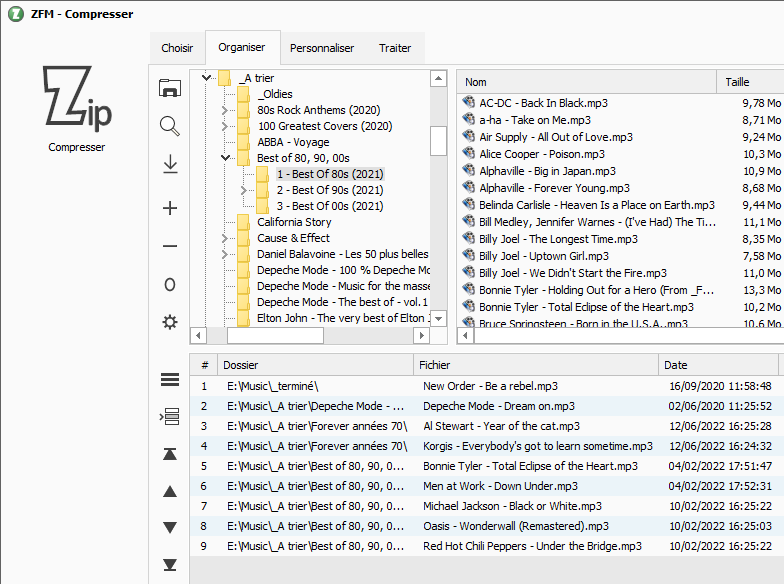Viewport: 784px width, 584px height.
Task: Click file icon of Air Supply track
Action: pyautogui.click(x=468, y=136)
